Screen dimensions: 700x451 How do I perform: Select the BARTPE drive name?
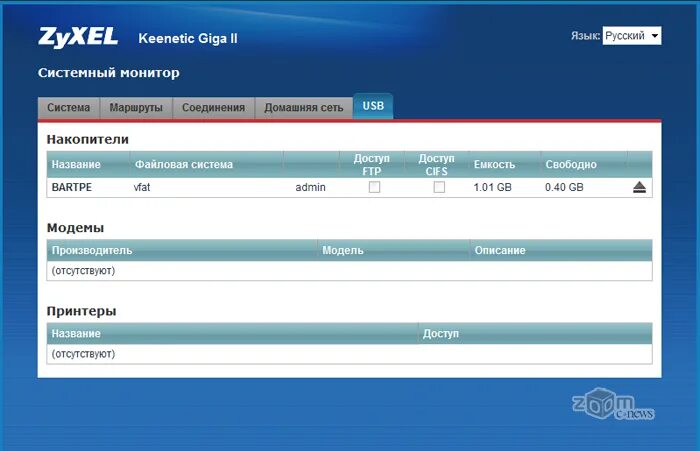click(x=72, y=187)
